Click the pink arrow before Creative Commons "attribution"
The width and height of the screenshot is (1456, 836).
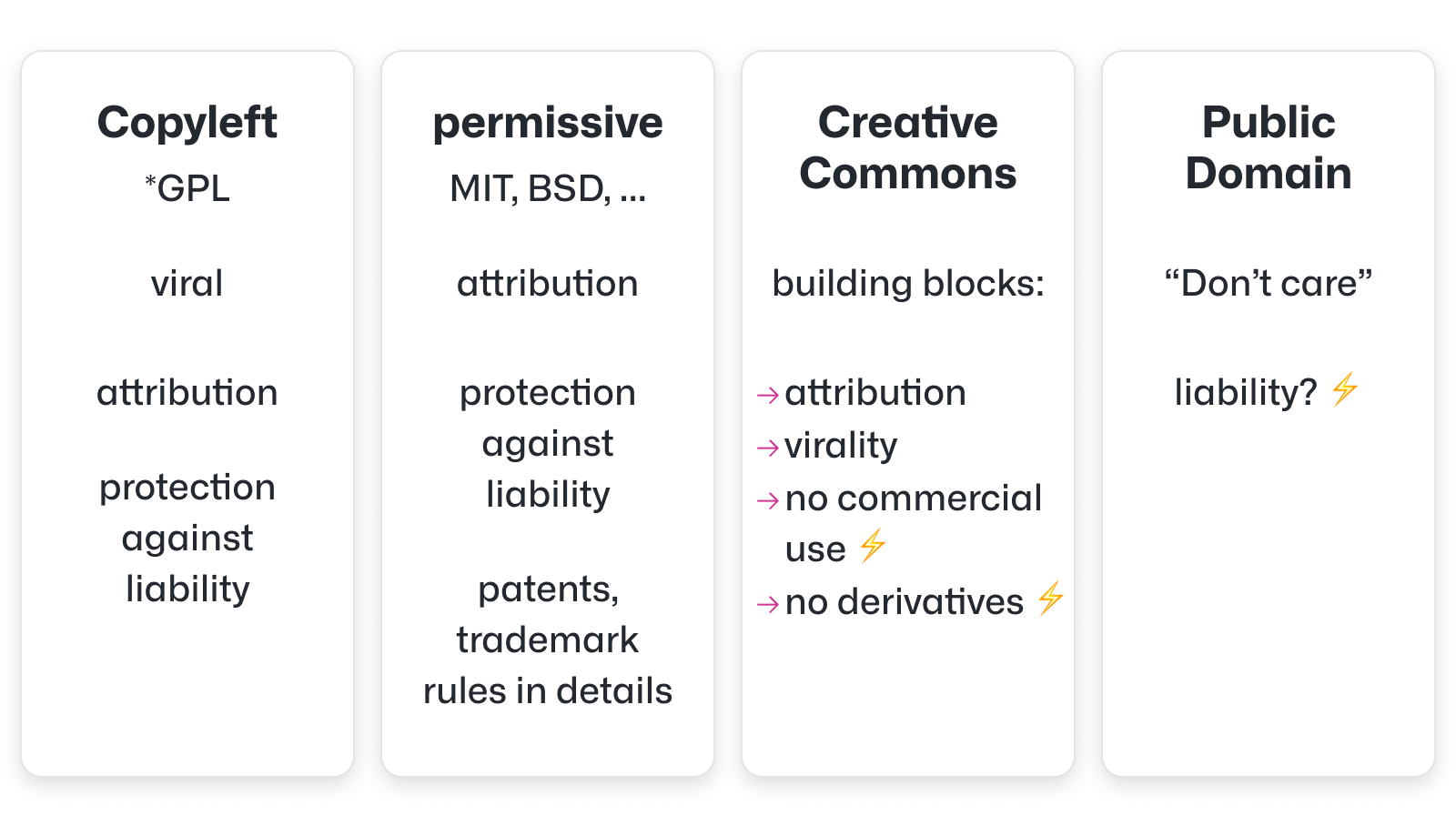tap(767, 395)
